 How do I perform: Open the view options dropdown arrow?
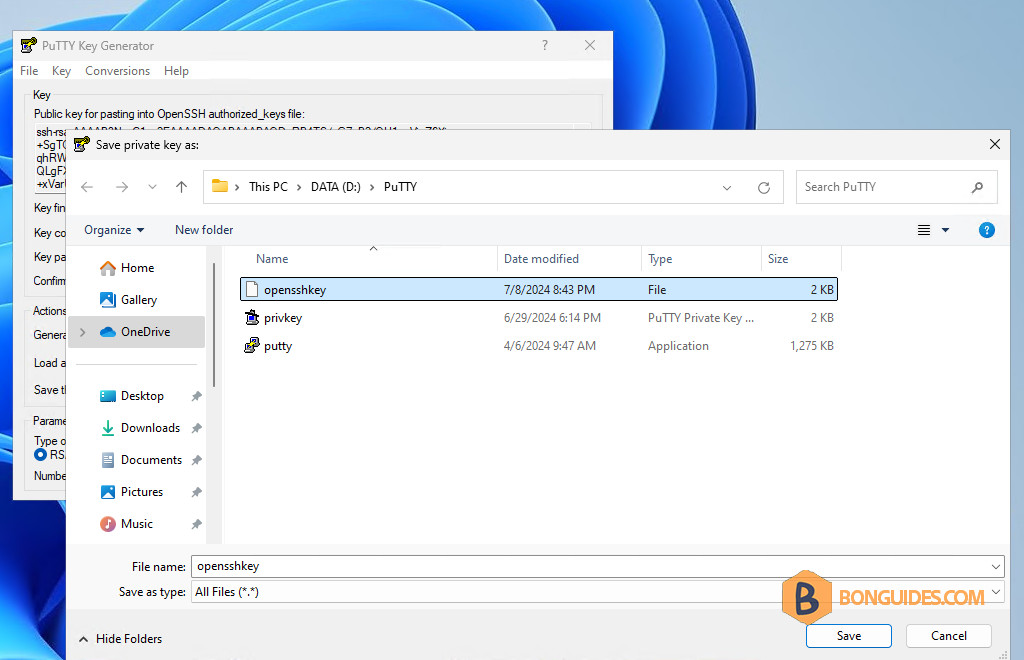coord(945,230)
